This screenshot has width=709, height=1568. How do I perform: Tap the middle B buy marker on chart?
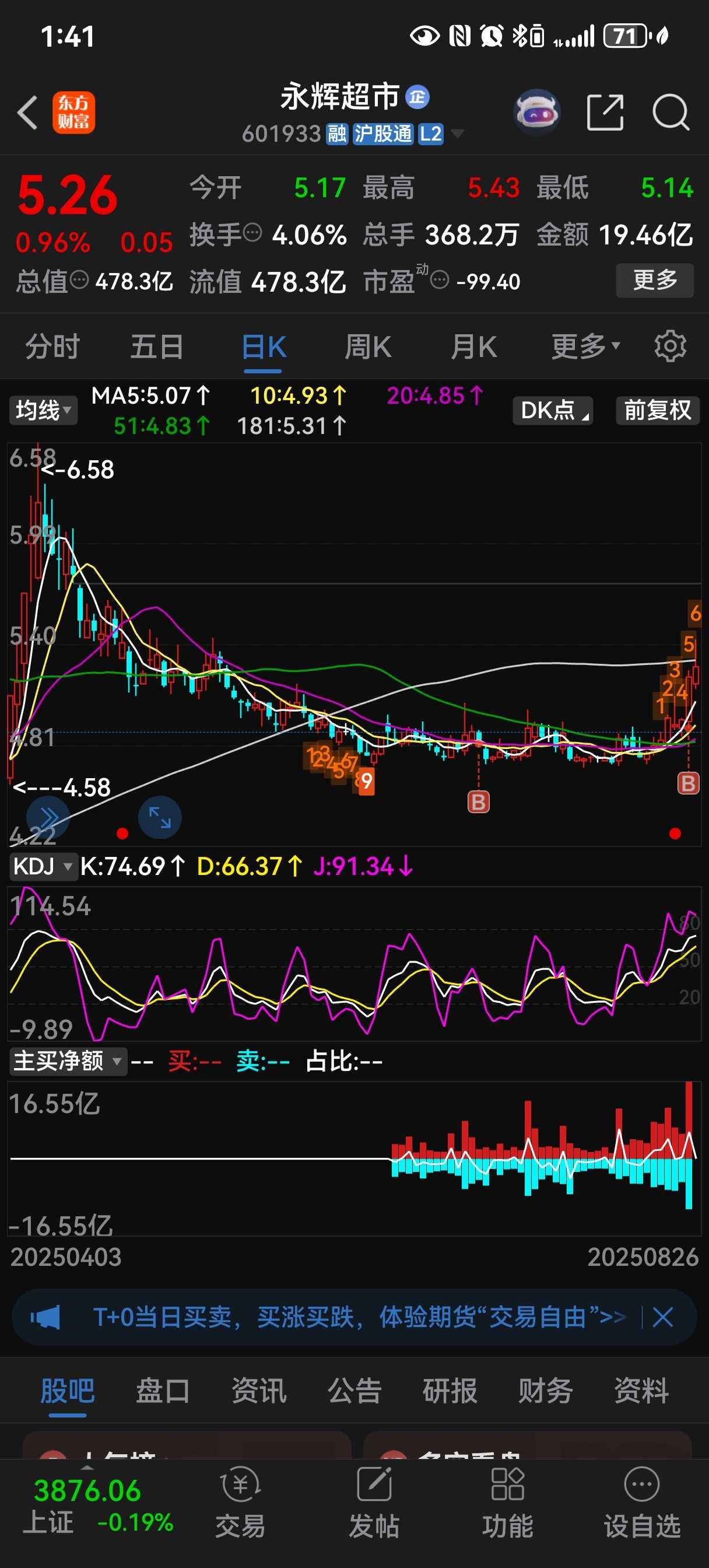478,801
